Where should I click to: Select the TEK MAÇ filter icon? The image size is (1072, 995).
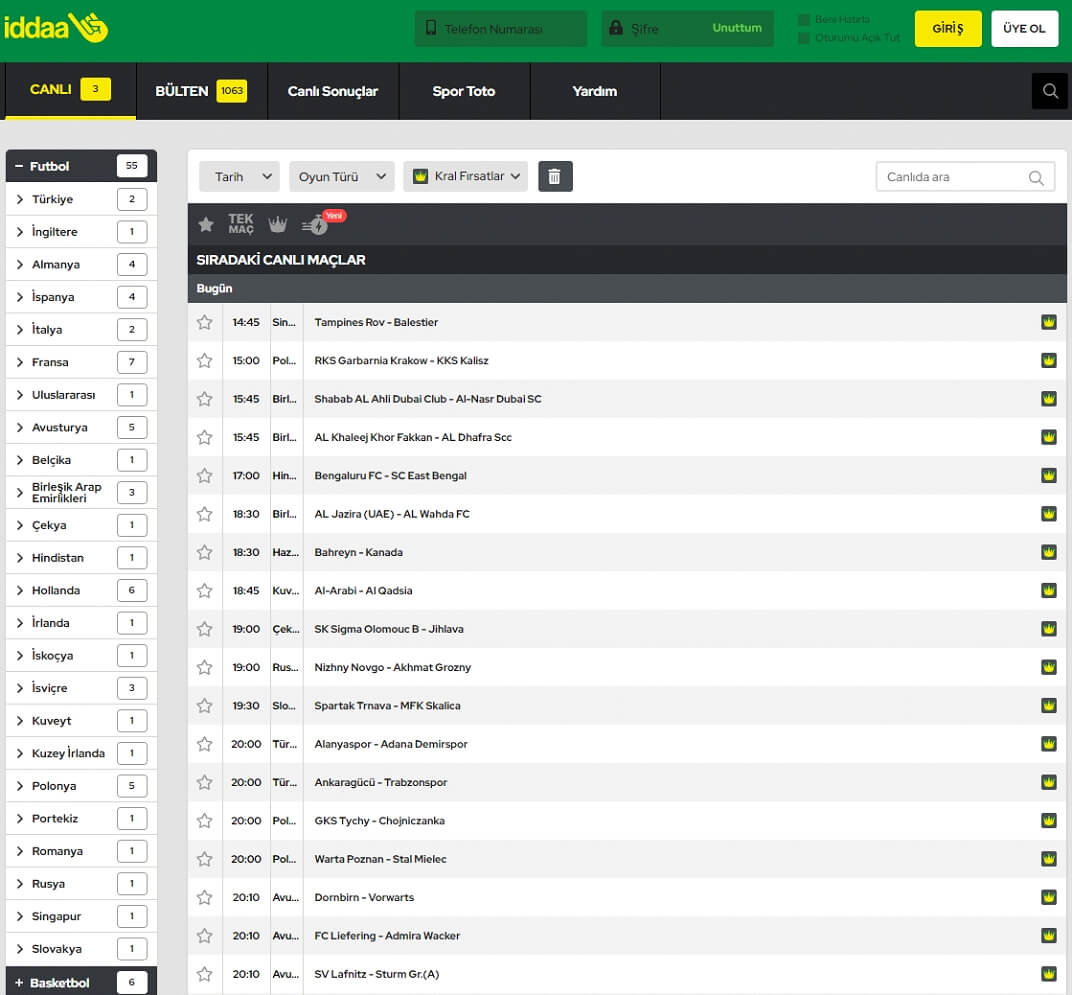(x=241, y=224)
